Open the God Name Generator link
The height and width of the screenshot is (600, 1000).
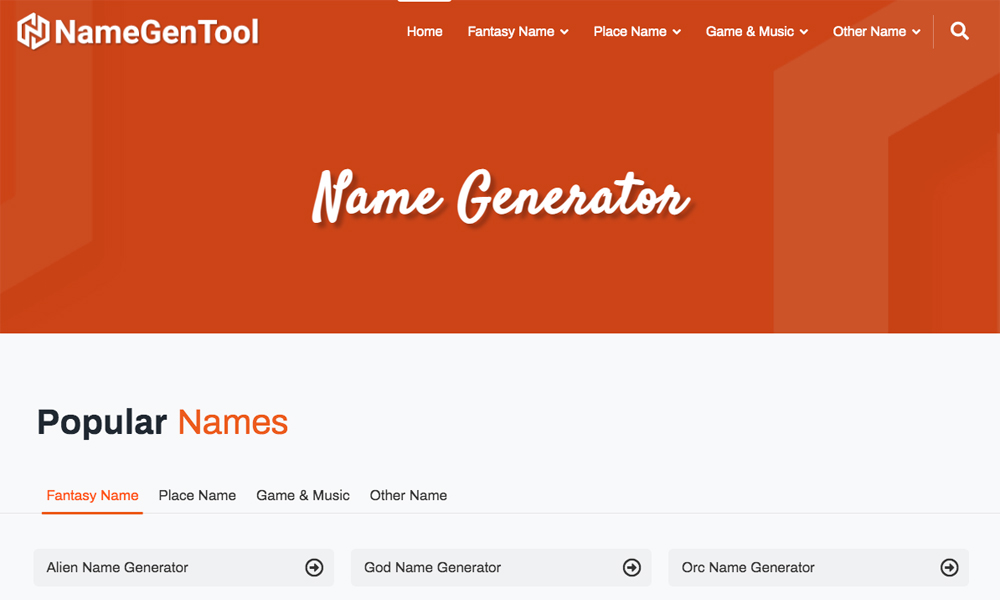pos(433,568)
